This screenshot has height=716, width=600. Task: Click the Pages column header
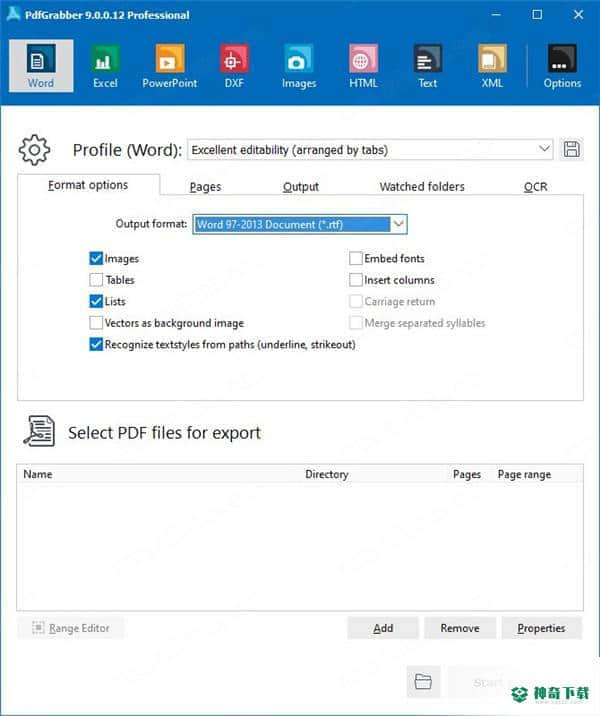click(467, 474)
